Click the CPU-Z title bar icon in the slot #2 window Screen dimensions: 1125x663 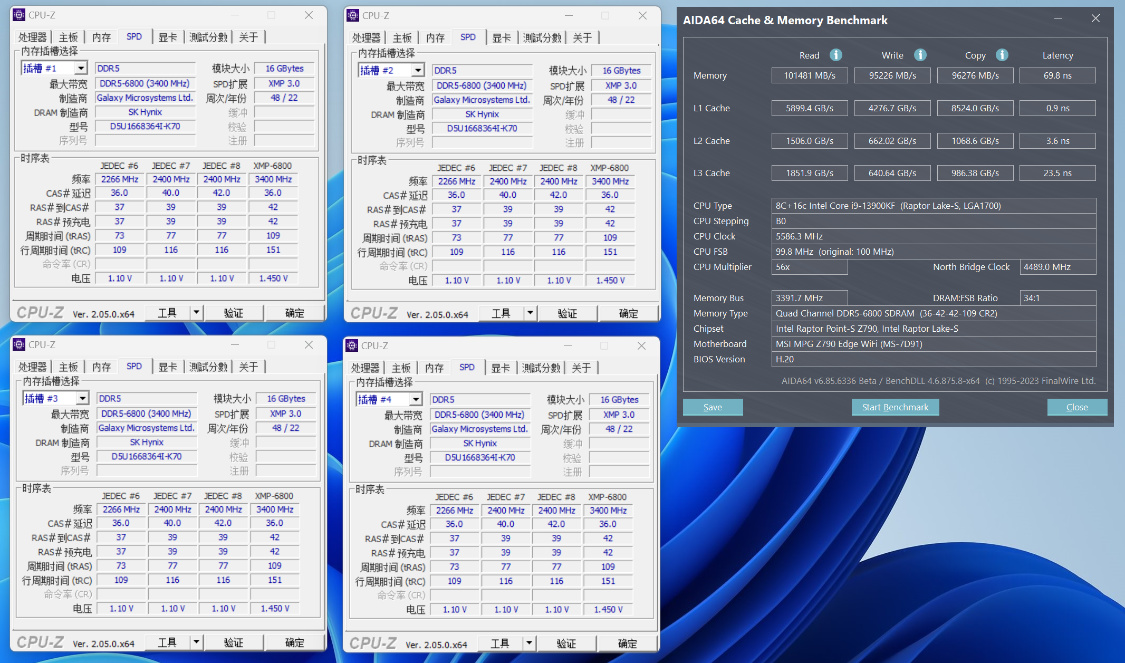coord(353,15)
